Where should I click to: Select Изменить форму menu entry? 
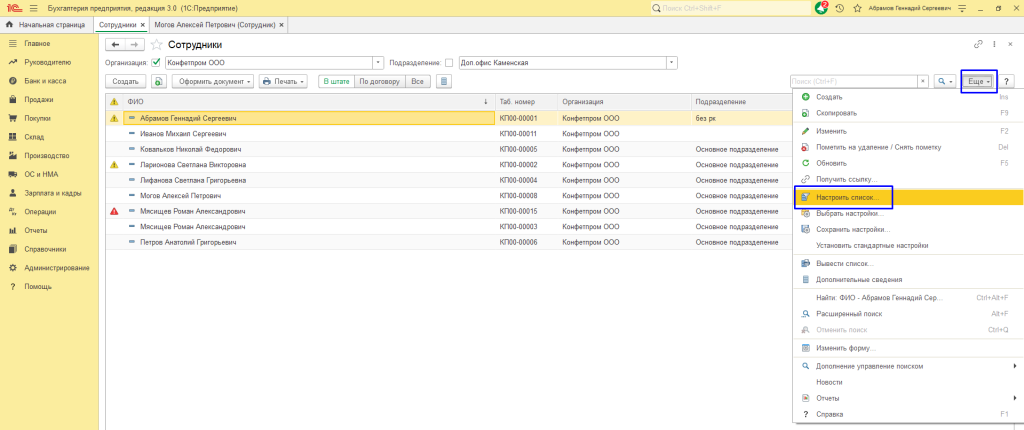tap(845, 347)
